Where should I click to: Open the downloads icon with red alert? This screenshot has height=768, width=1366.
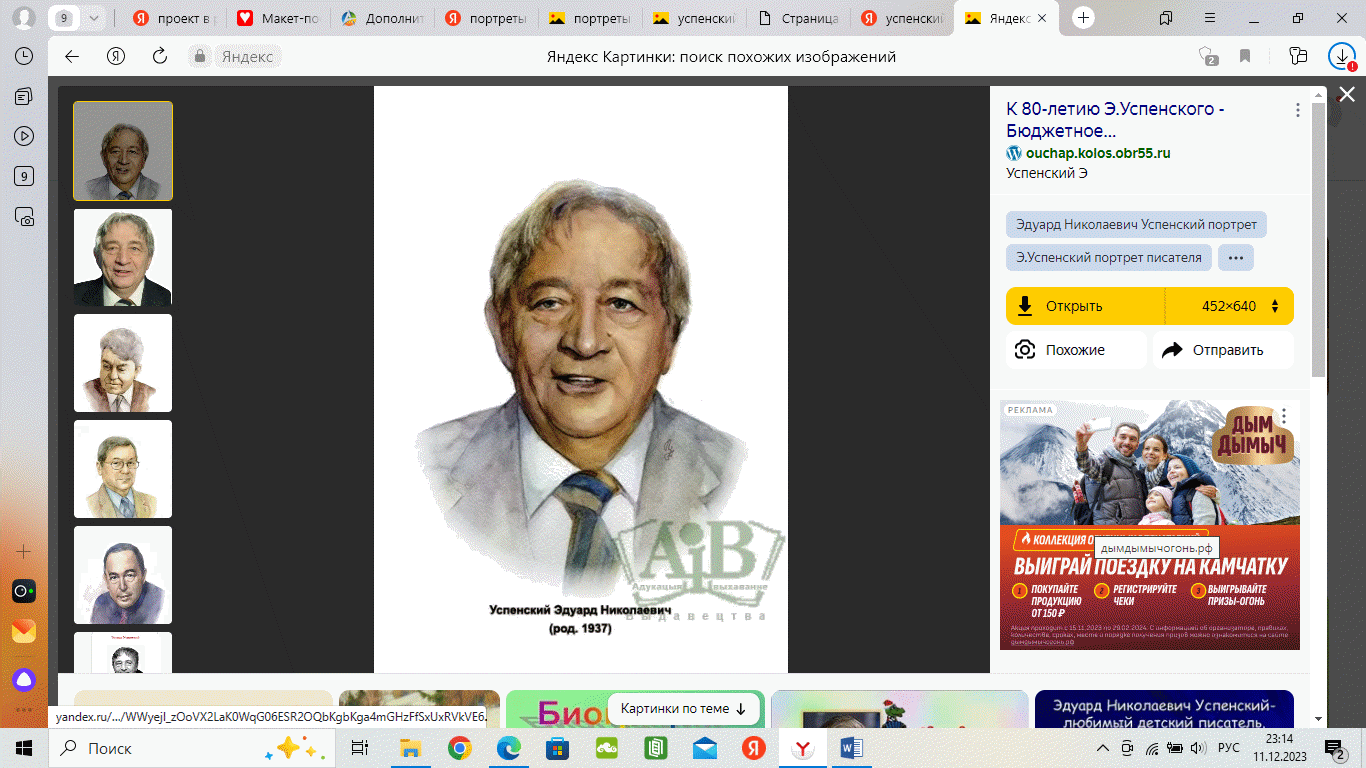pos(1341,57)
